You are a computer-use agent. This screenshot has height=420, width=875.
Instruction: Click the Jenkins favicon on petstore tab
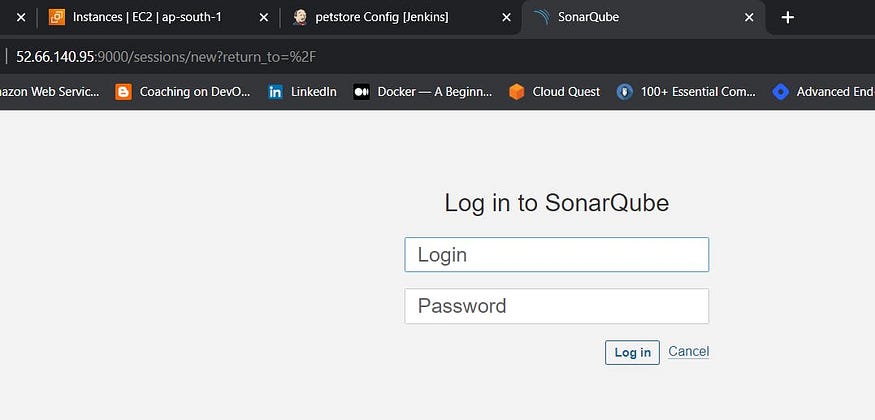pos(300,17)
